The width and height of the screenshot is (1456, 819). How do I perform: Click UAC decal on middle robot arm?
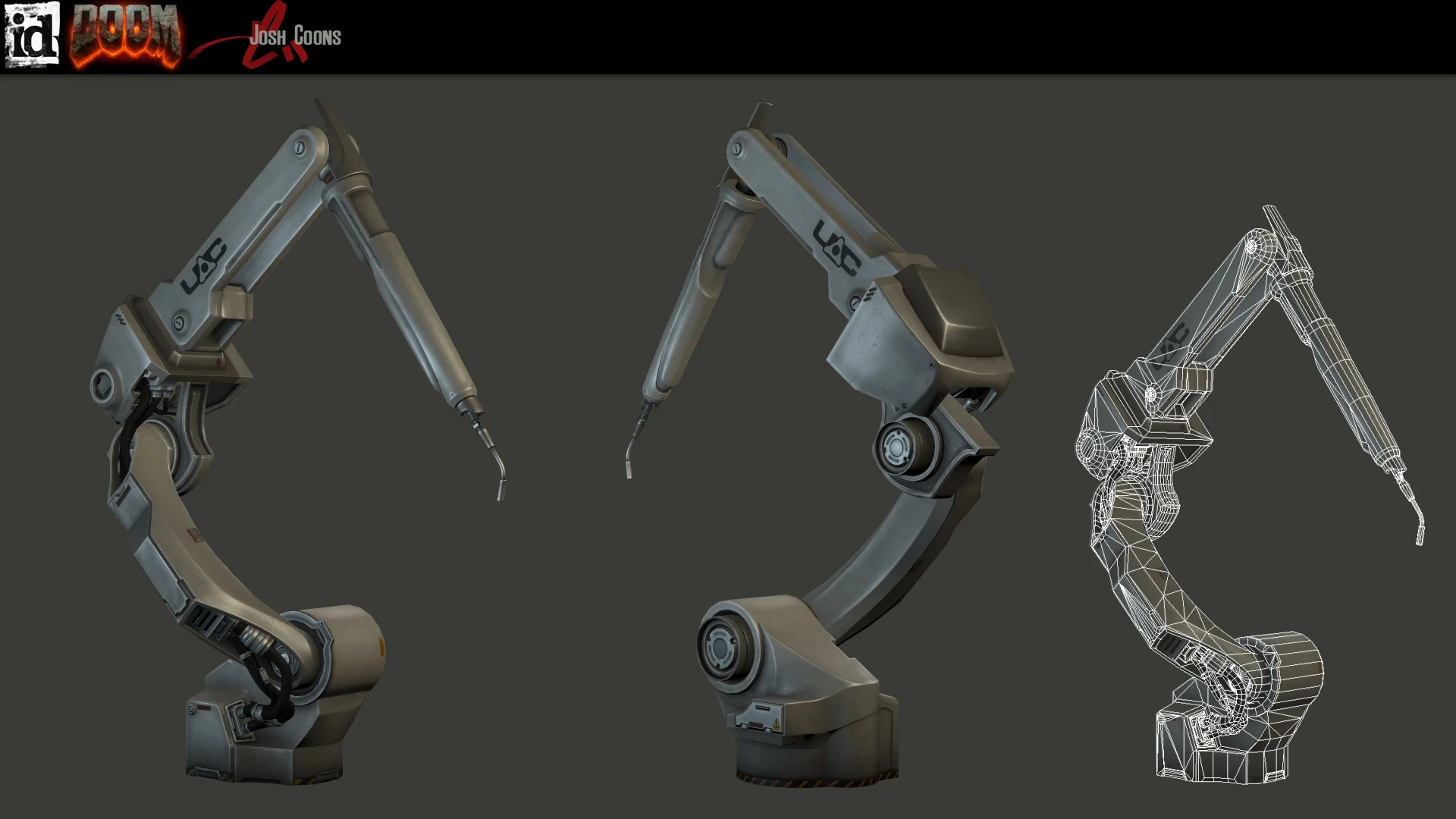coord(836,247)
